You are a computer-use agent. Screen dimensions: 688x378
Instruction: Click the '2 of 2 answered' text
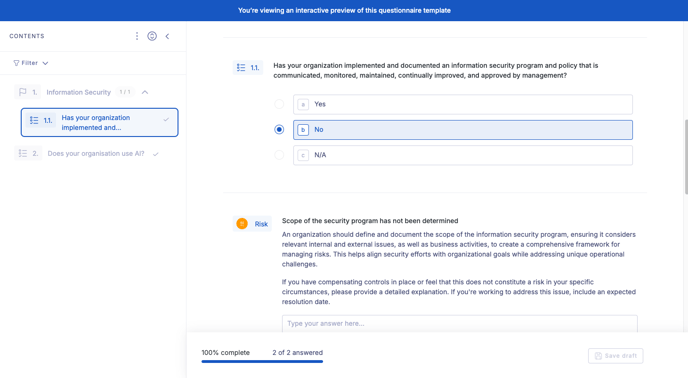[297, 353]
